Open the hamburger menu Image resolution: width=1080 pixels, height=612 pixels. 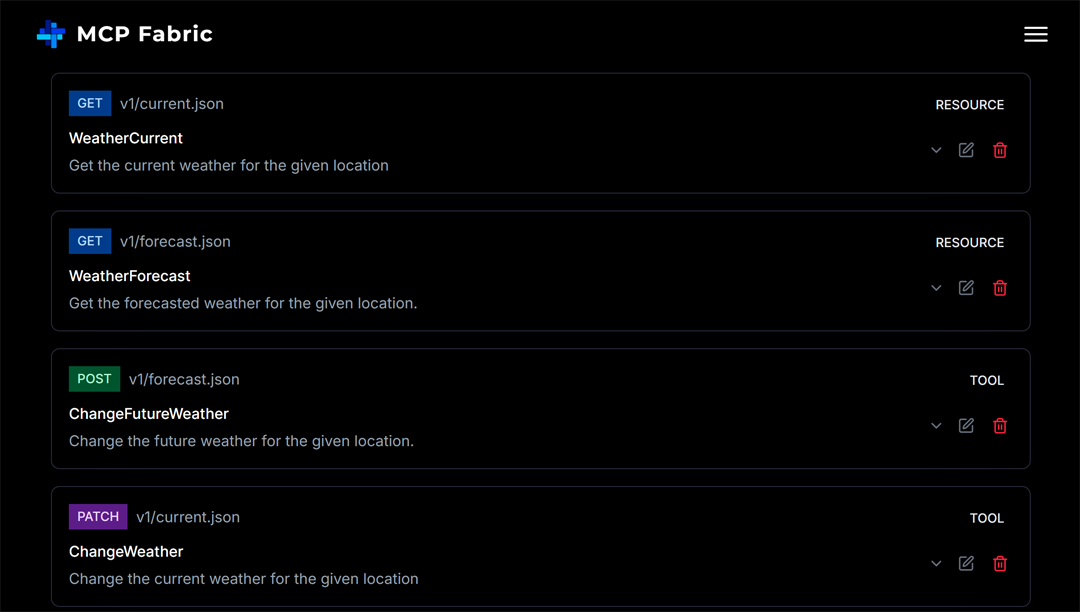[1036, 34]
